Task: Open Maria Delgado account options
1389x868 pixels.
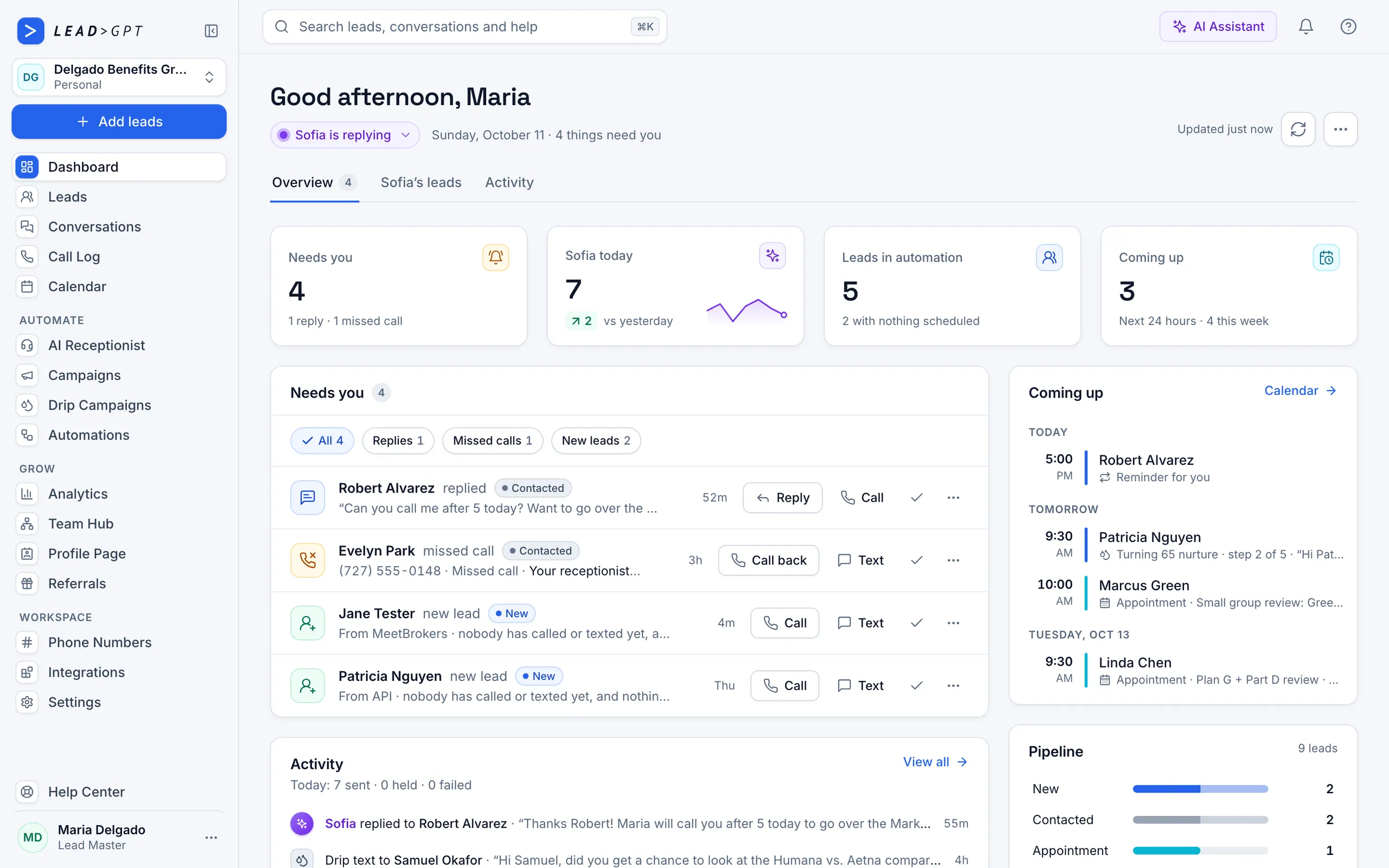Action: 211,838
